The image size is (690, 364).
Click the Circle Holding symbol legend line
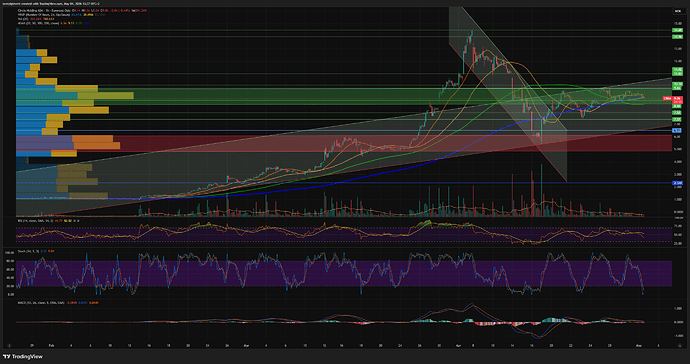[82, 10]
